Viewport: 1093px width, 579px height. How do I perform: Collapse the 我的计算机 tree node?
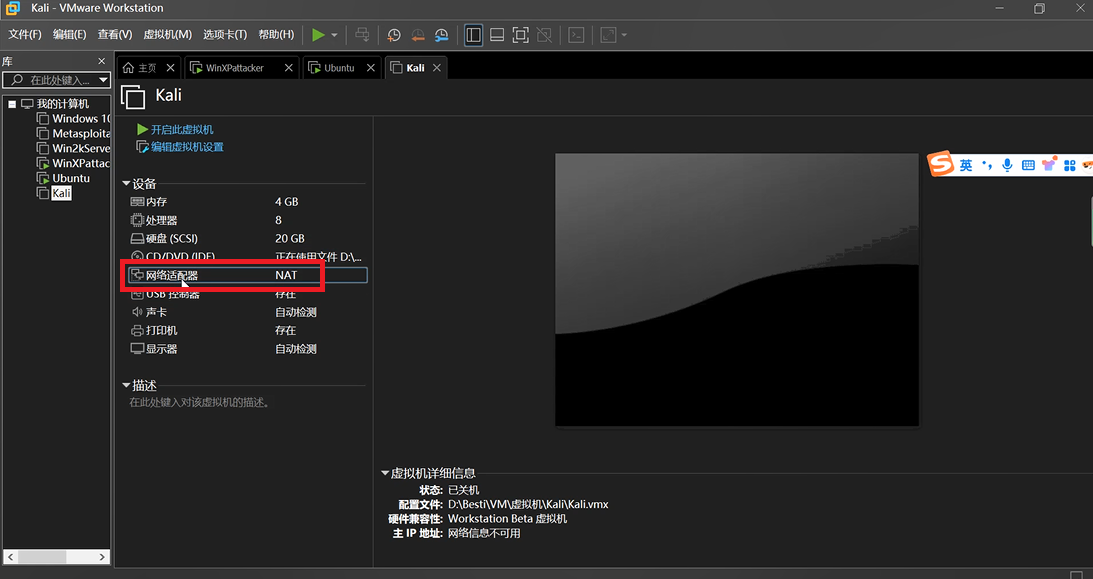12,104
